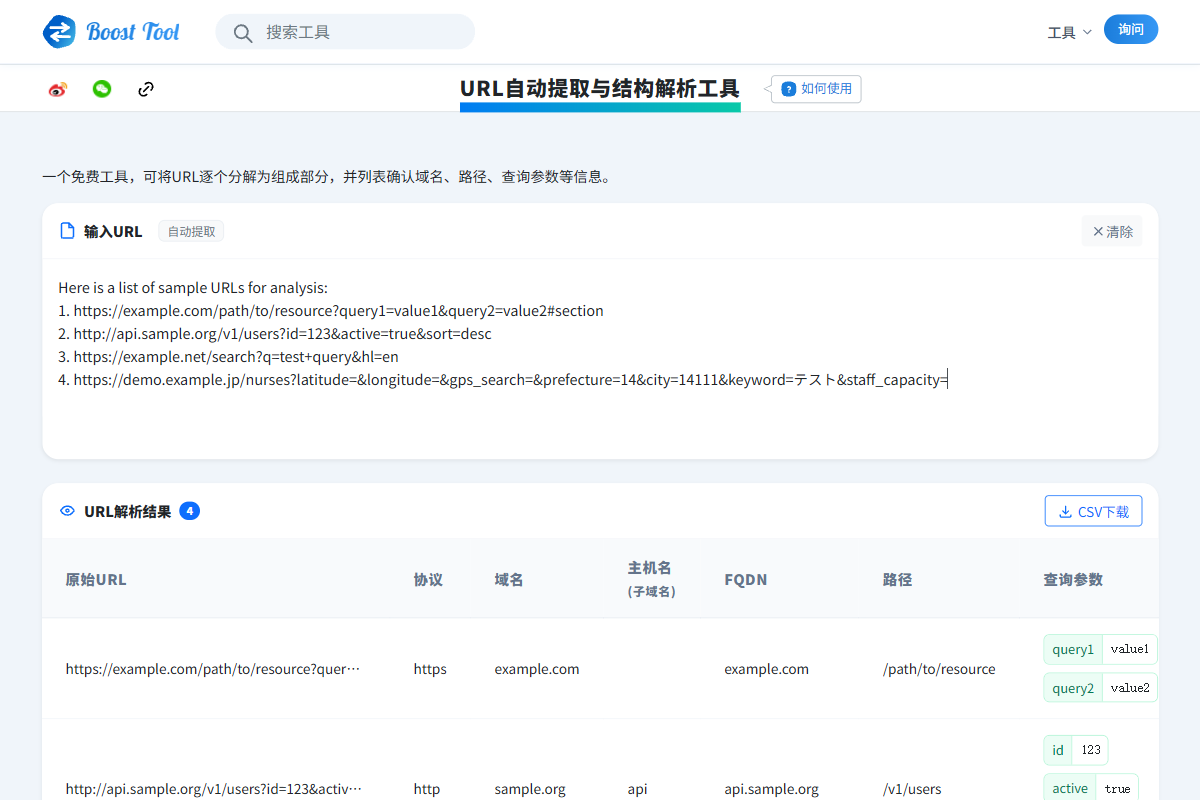Click the question mark help icon

coord(789,89)
